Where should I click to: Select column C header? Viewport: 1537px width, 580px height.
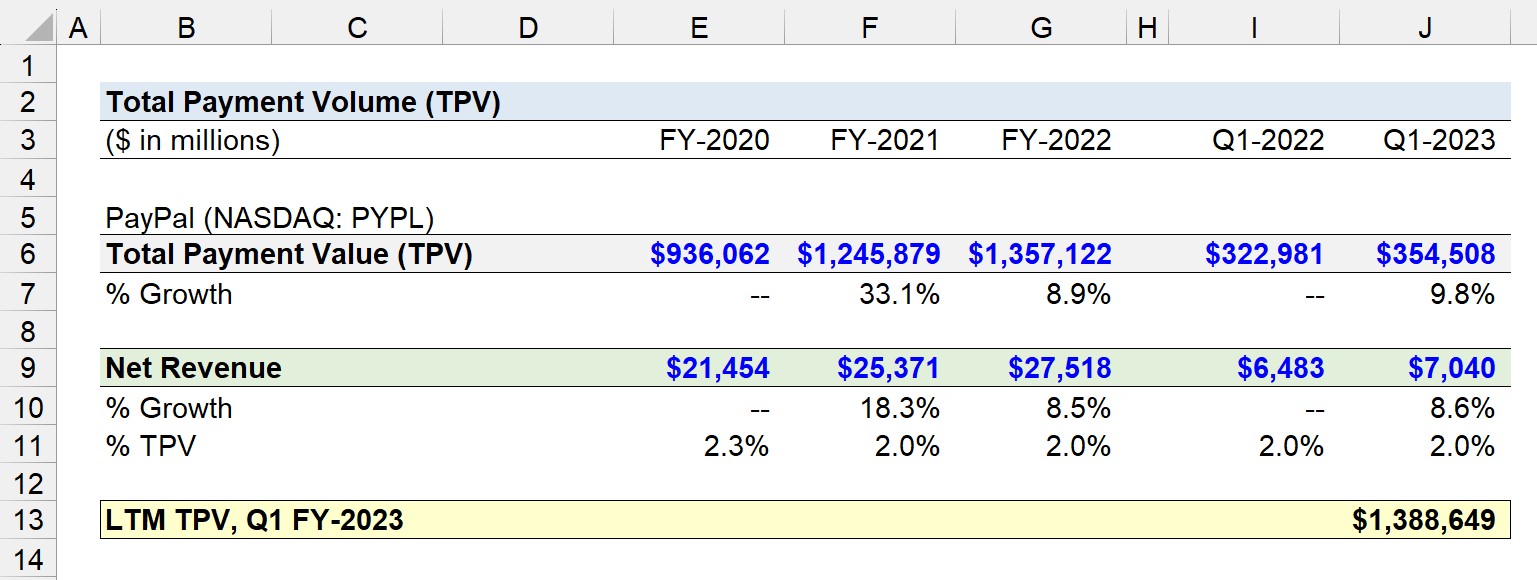pos(357,29)
